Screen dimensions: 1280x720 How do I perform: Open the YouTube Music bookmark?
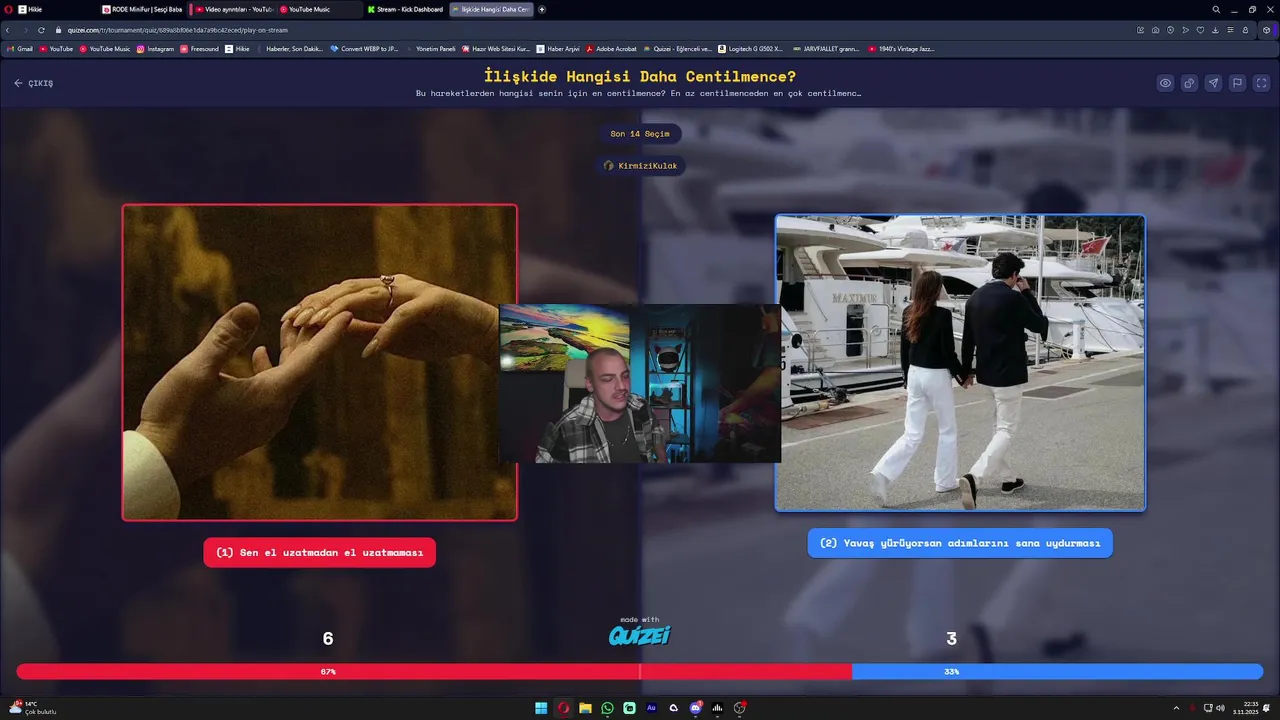point(105,49)
